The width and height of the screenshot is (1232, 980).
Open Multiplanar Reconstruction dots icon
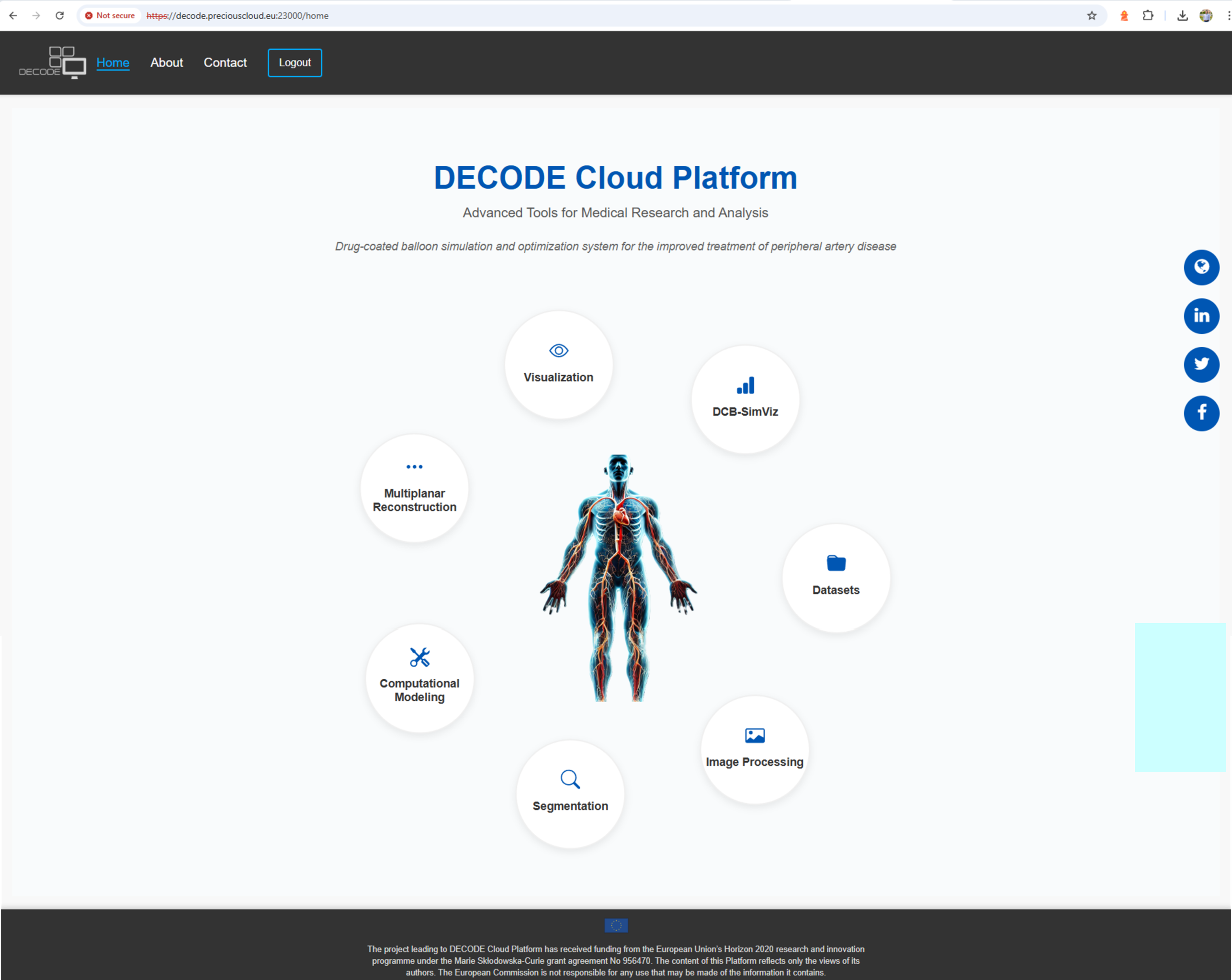click(414, 487)
